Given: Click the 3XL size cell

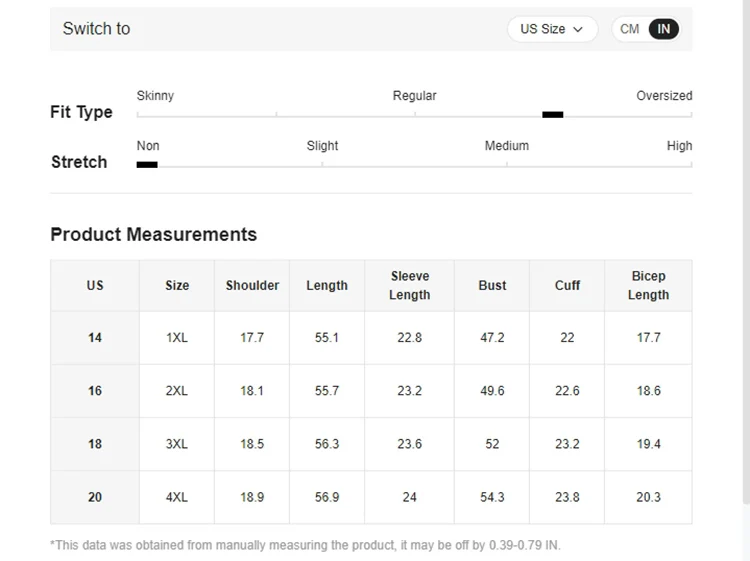Looking at the screenshot, I should tap(177, 444).
